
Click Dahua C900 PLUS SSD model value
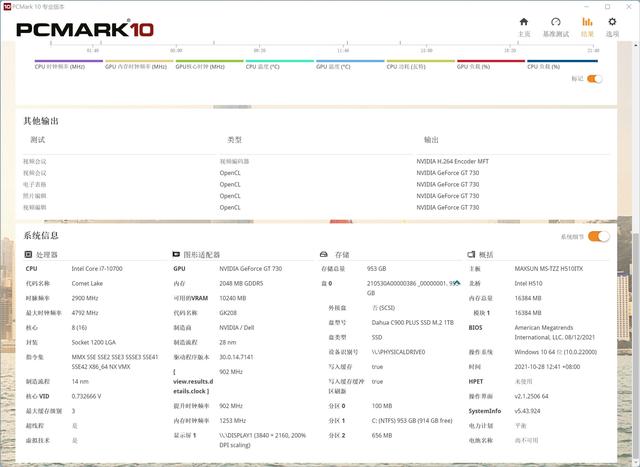coord(412,322)
